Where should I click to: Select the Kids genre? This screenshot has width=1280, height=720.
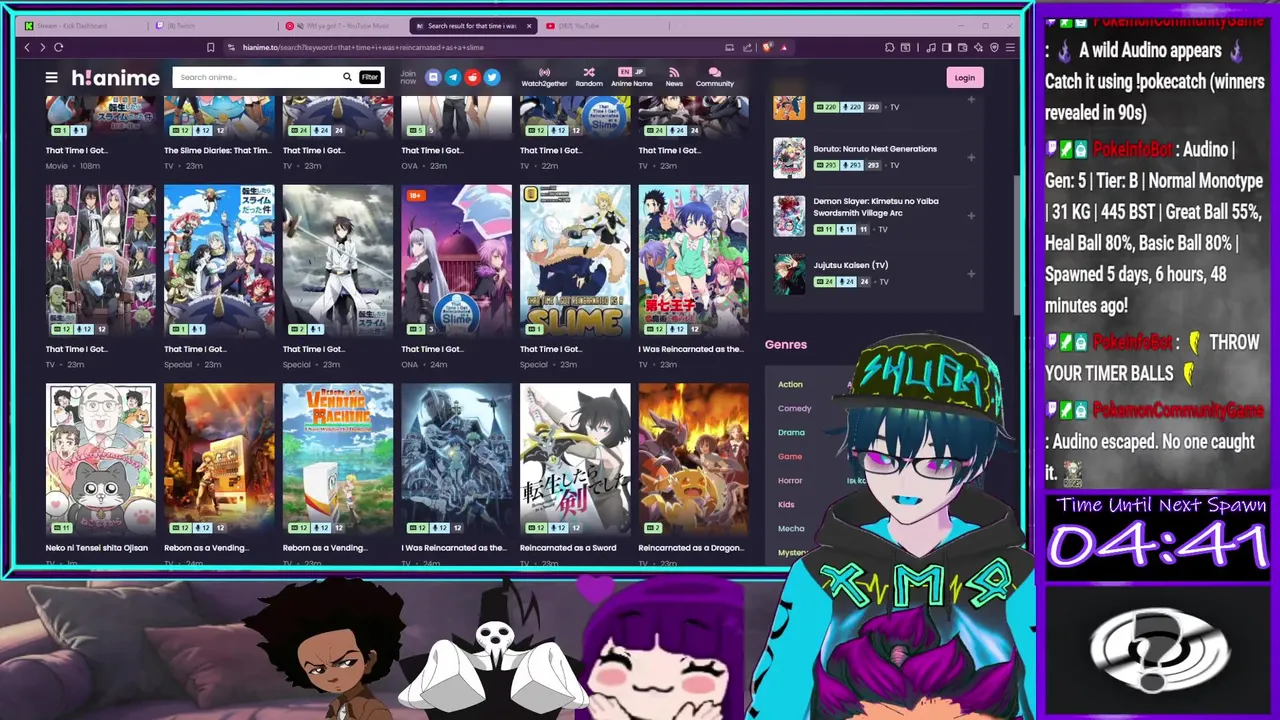coord(786,504)
